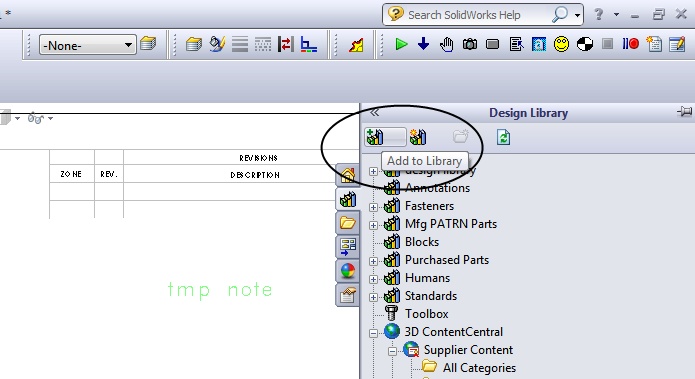Screen dimensions: 695x379
Task: Open the SolidWorks Resources home tab
Action: click(348, 176)
